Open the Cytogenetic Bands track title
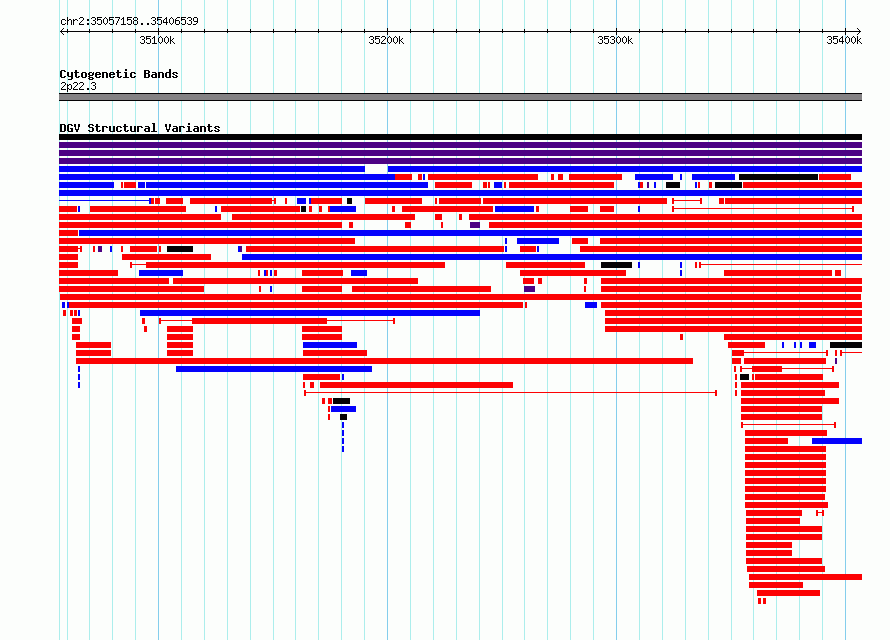This screenshot has height=640, width=890. (119, 74)
